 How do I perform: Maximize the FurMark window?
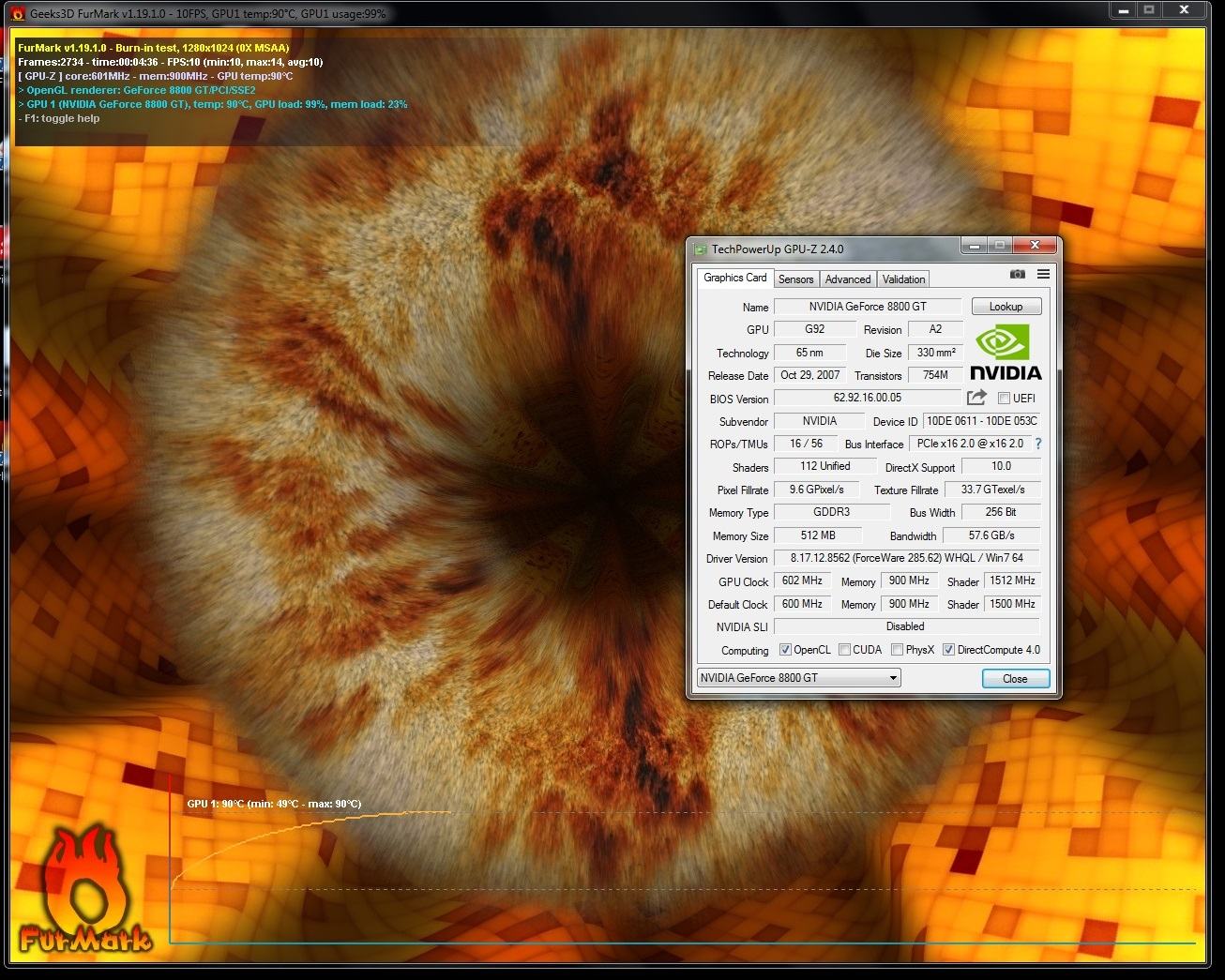pyautogui.click(x=1149, y=10)
